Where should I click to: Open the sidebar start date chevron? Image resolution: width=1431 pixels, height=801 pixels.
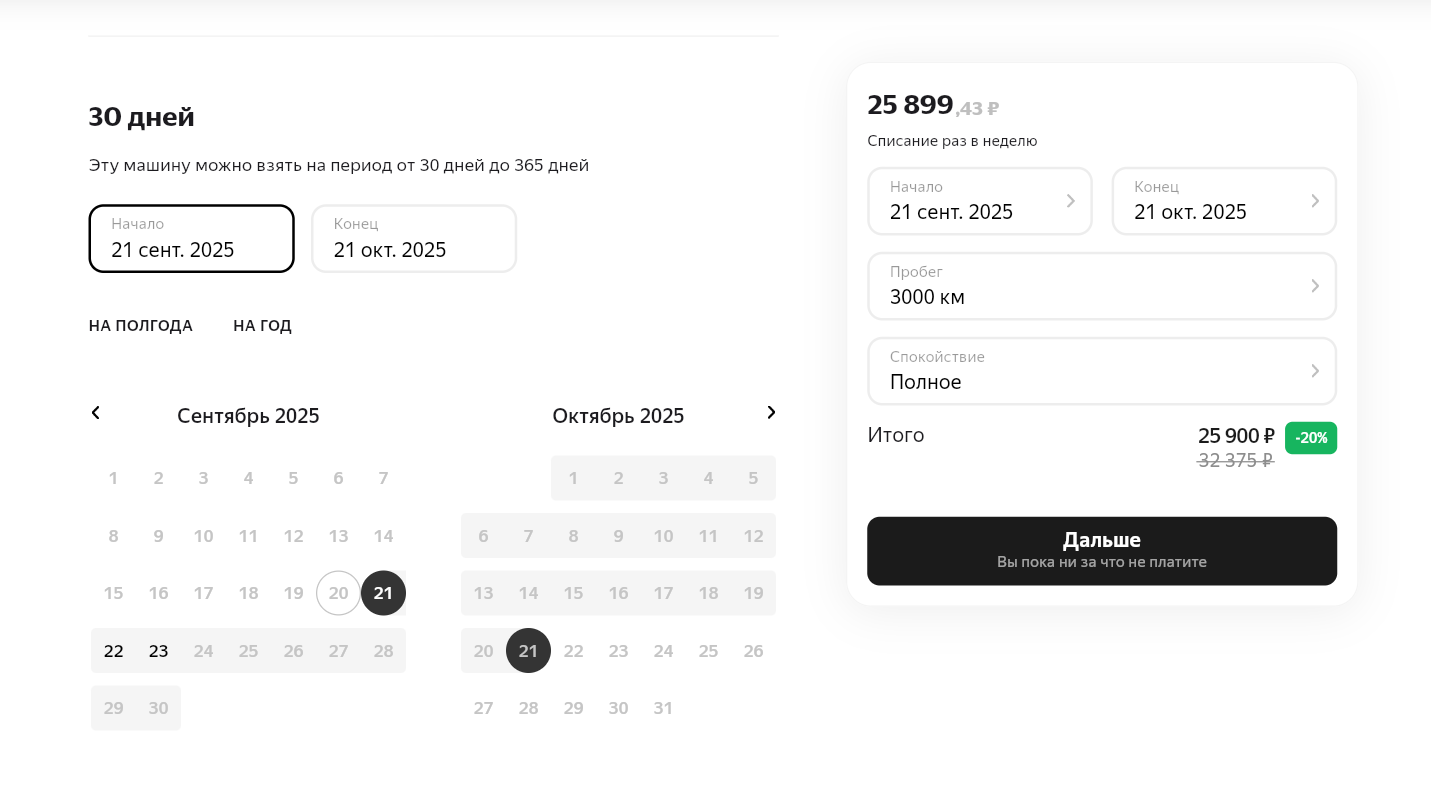(1070, 201)
